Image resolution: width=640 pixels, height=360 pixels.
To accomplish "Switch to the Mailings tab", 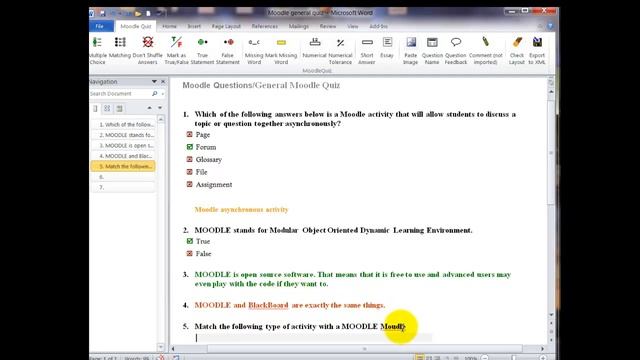I will point(299,26).
